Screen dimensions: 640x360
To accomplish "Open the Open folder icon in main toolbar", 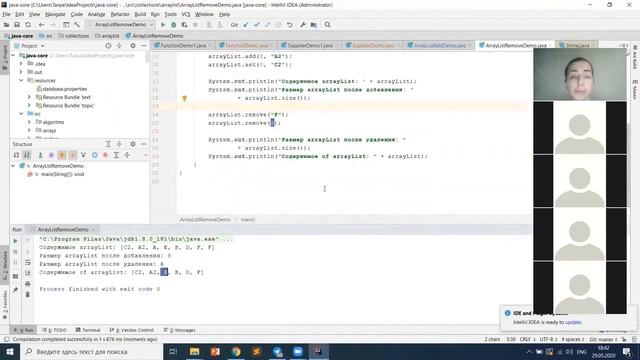I will (6, 25).
